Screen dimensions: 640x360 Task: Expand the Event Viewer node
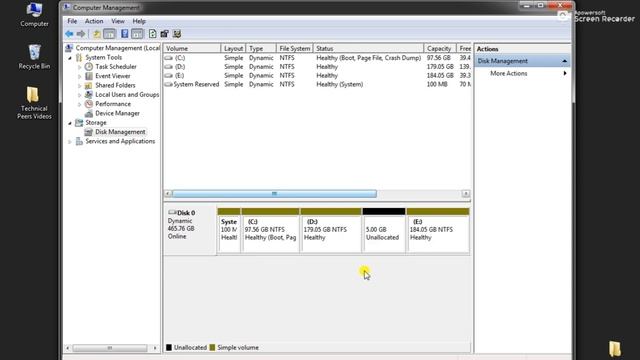tap(80, 76)
